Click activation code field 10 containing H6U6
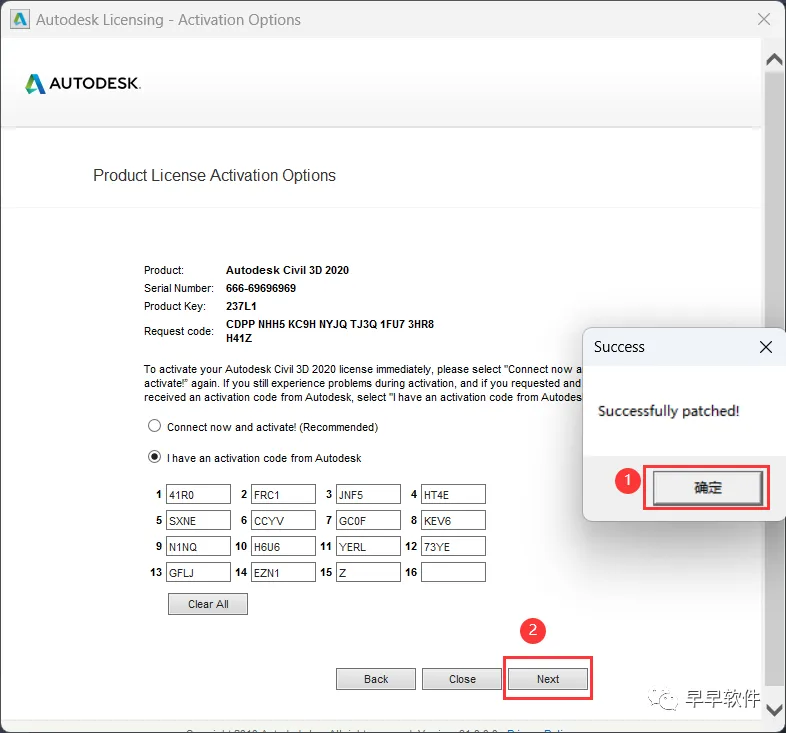The height and width of the screenshot is (733, 786). (x=283, y=546)
